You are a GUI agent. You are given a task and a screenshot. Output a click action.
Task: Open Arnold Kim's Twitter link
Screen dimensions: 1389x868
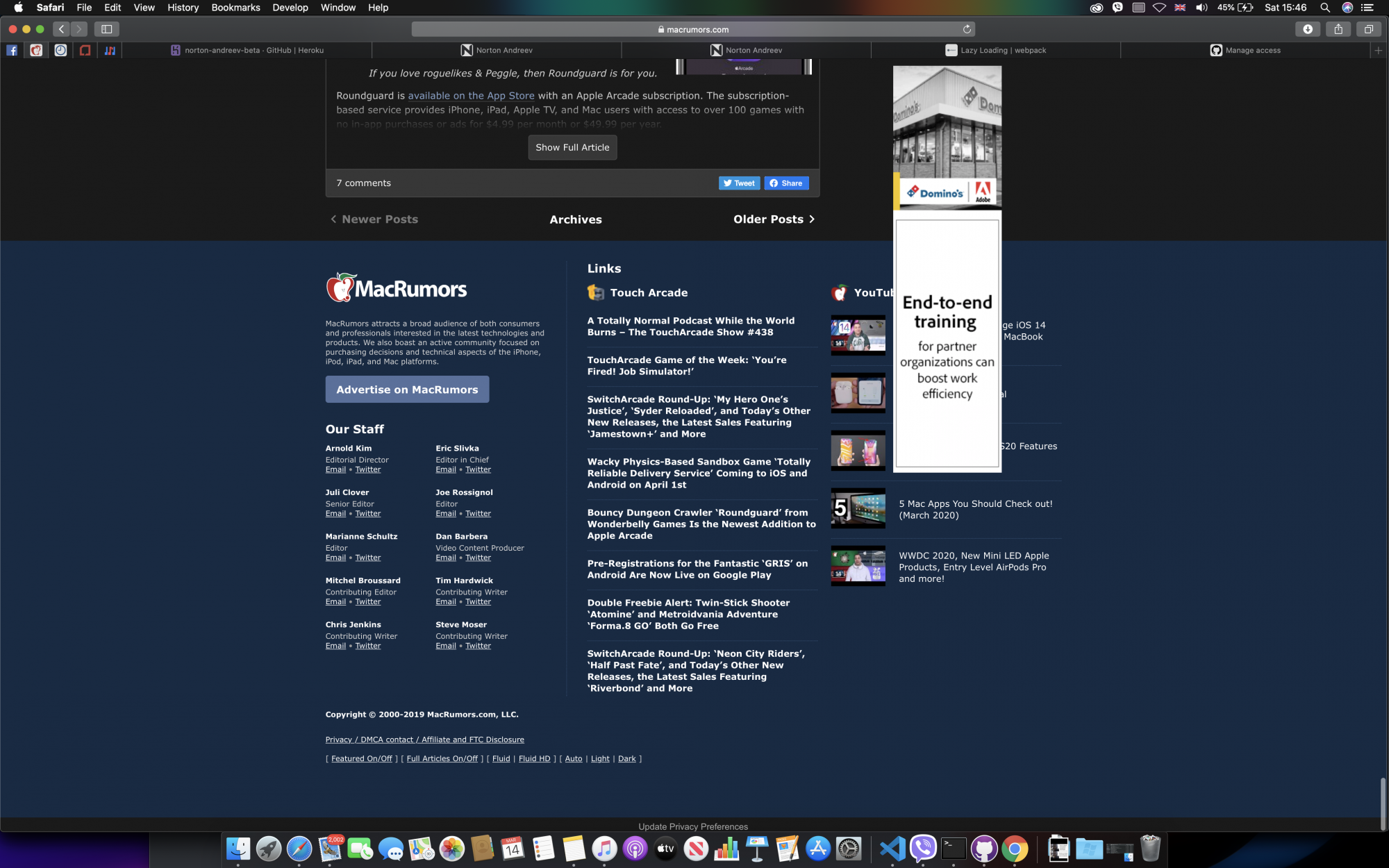tap(368, 469)
